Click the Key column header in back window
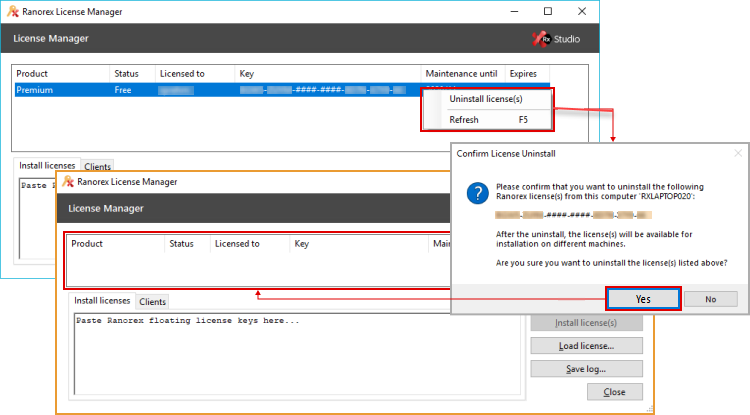Image resolution: width=750 pixels, height=415 pixels. 328,74
